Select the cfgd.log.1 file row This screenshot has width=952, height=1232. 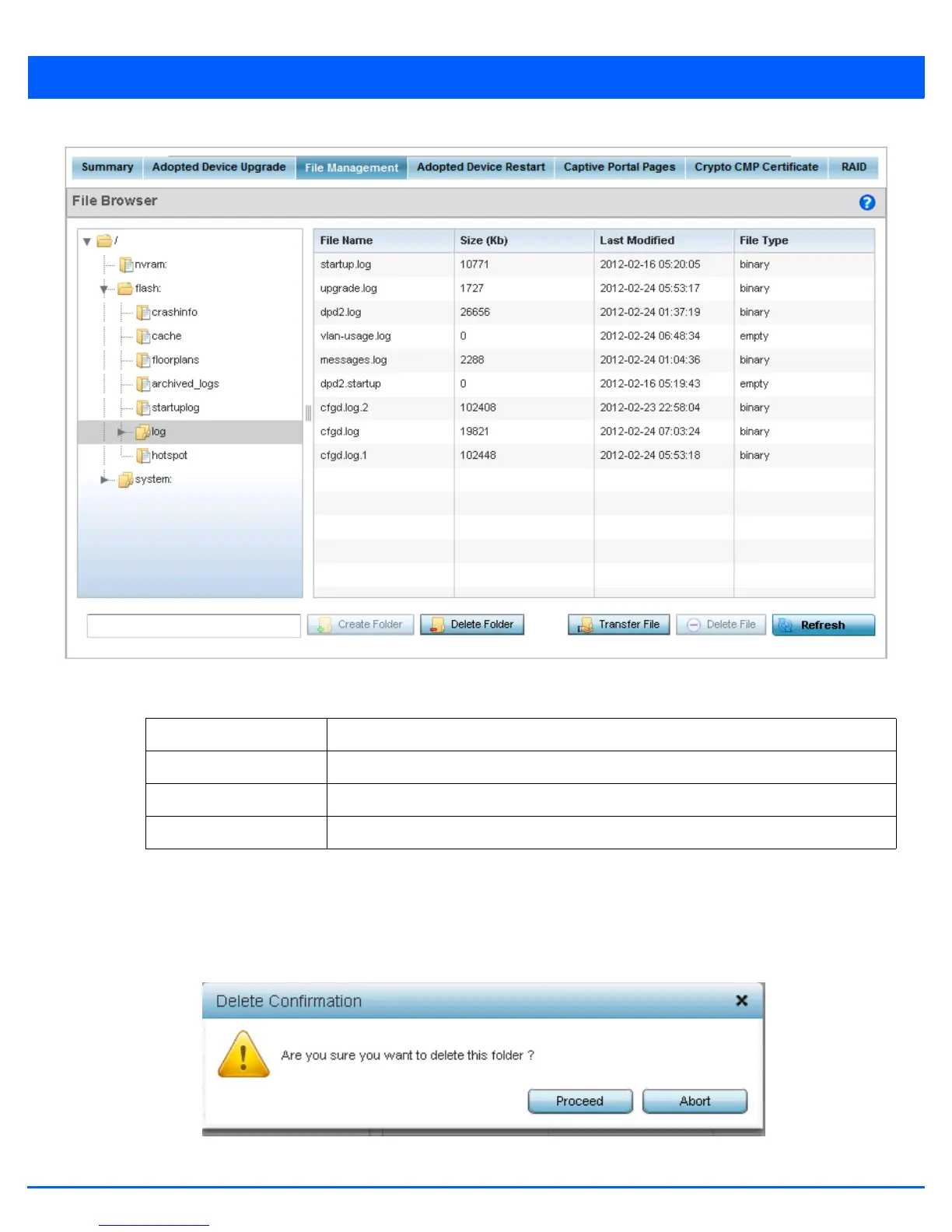point(594,456)
